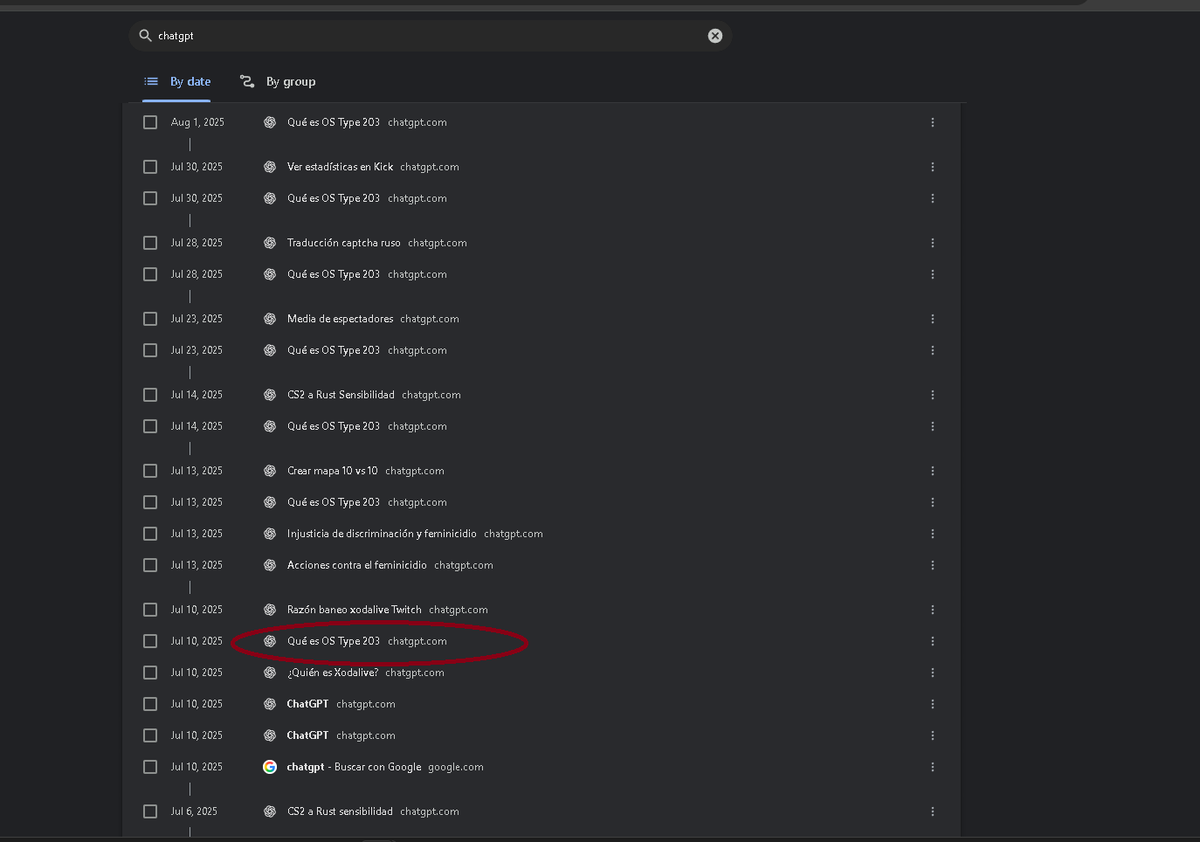The width and height of the screenshot is (1200, 842).
Task: Tick checkbox for Jul 6 CS2 a Rust sensibilidad
Action: (x=150, y=812)
